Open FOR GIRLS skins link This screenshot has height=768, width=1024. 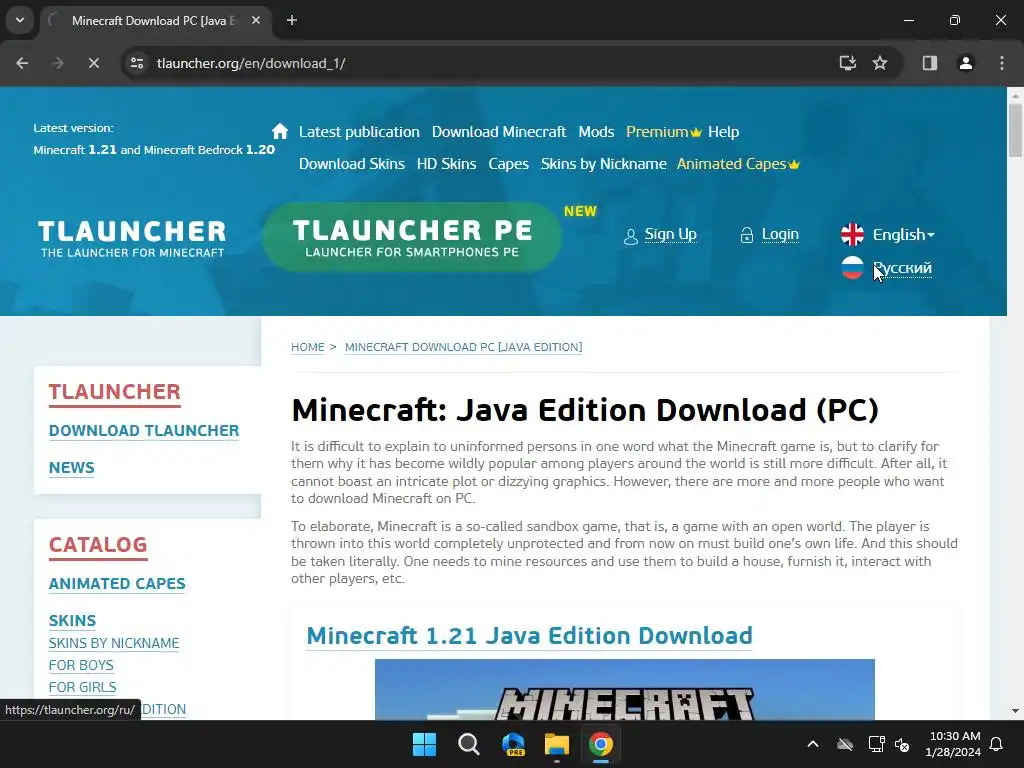pos(82,688)
